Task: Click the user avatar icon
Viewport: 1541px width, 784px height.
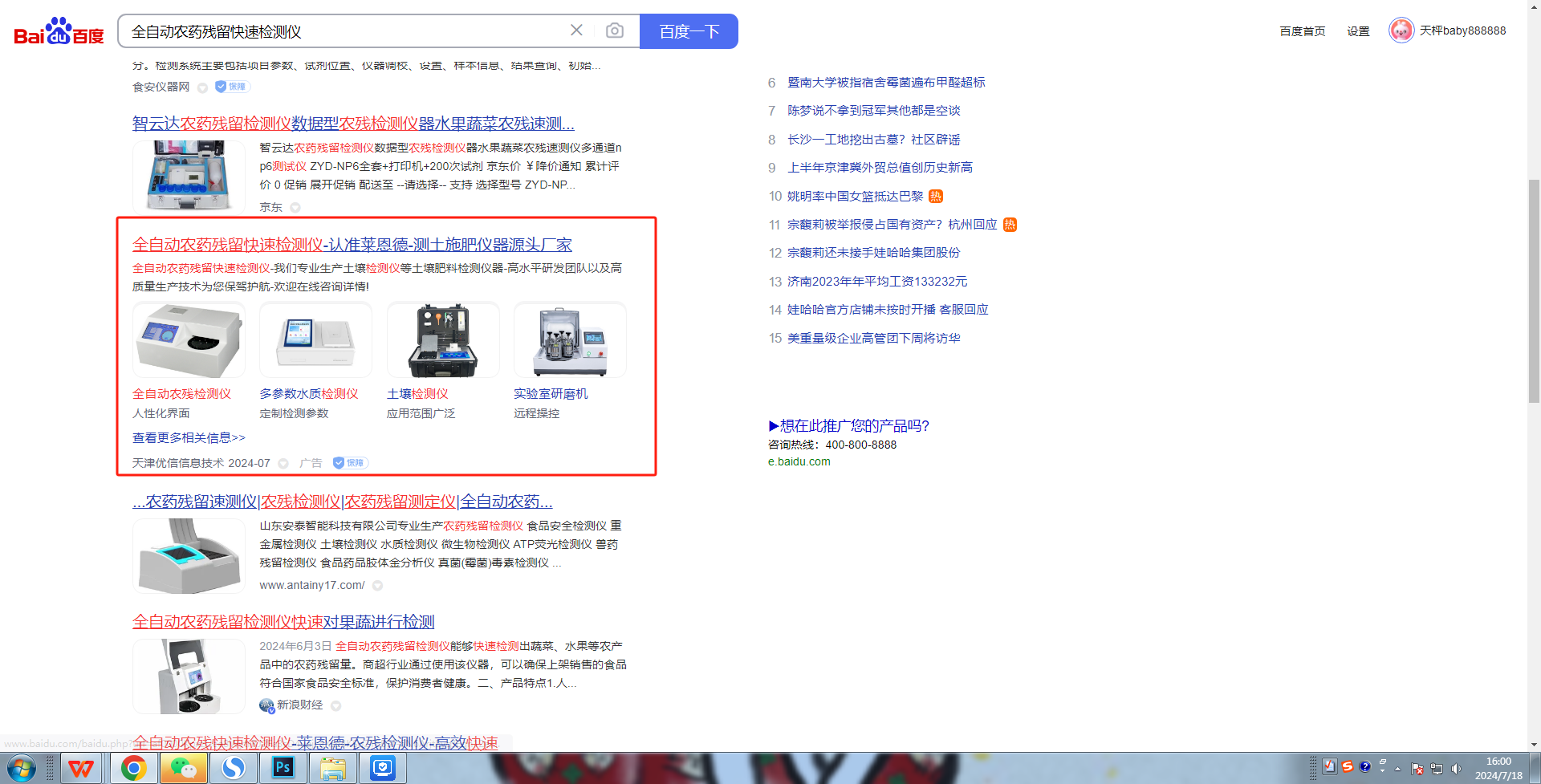Action: tap(1401, 30)
